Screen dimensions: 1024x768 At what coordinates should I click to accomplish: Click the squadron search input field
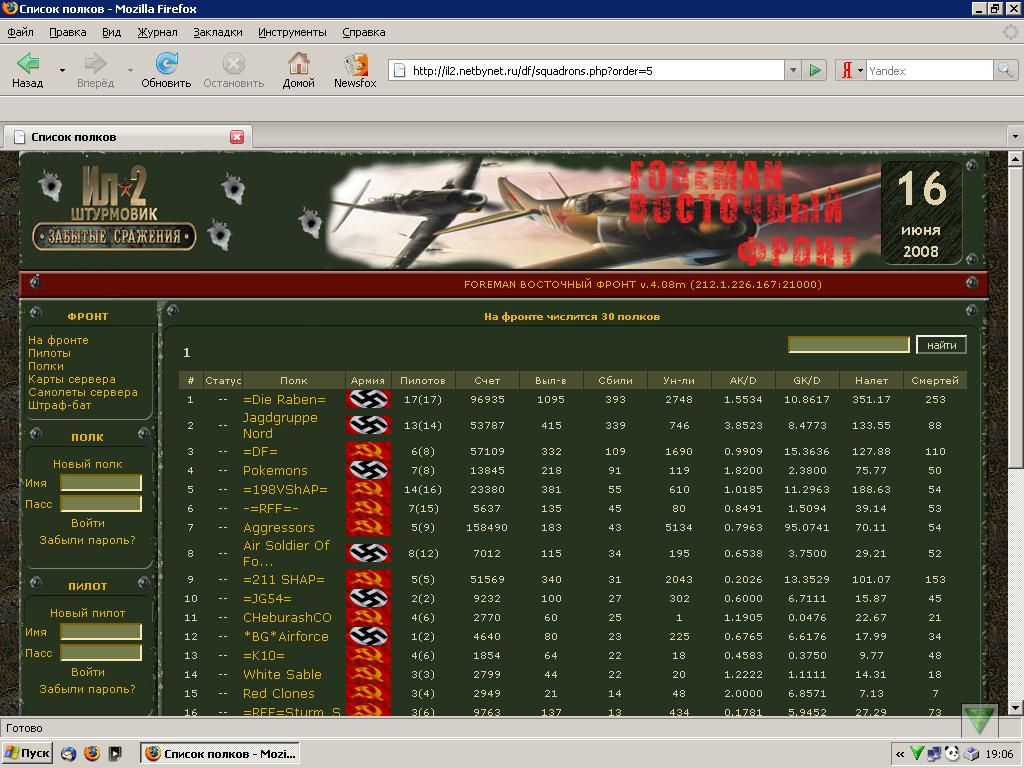(x=848, y=344)
